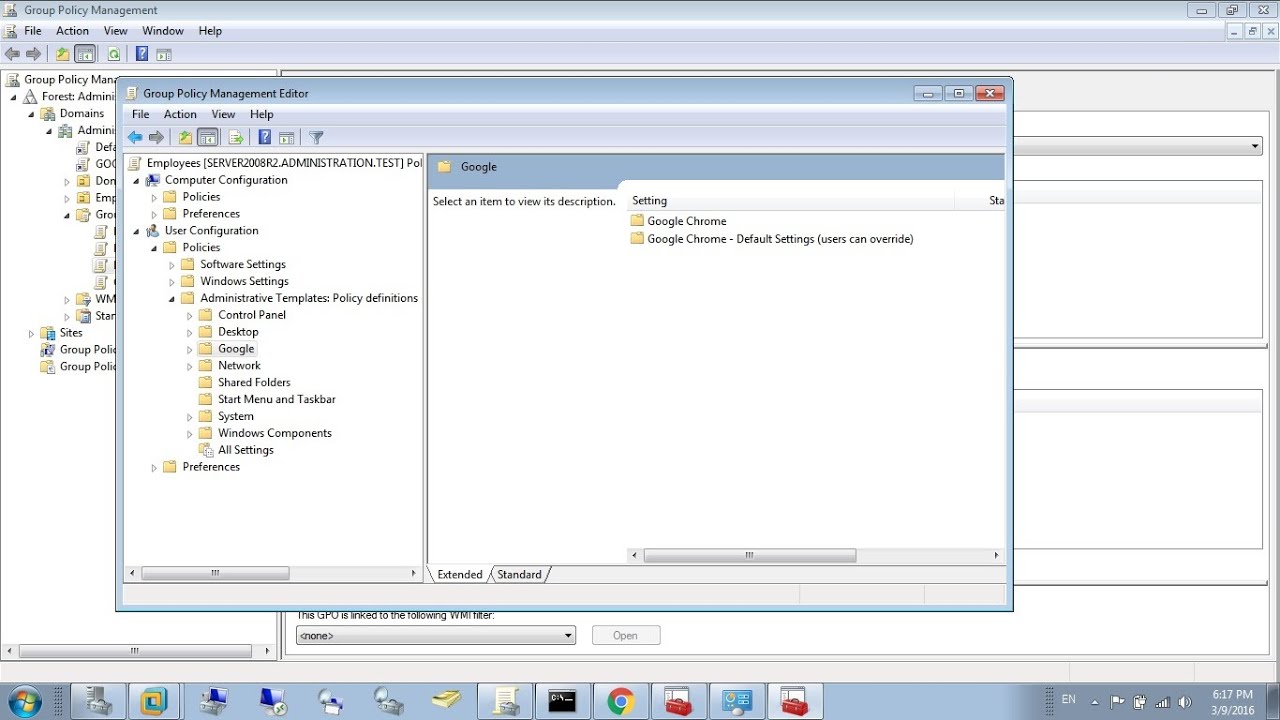Viewport: 1280px width, 720px height.
Task: Click Up One Level icon in Editor toolbar
Action: (x=185, y=138)
